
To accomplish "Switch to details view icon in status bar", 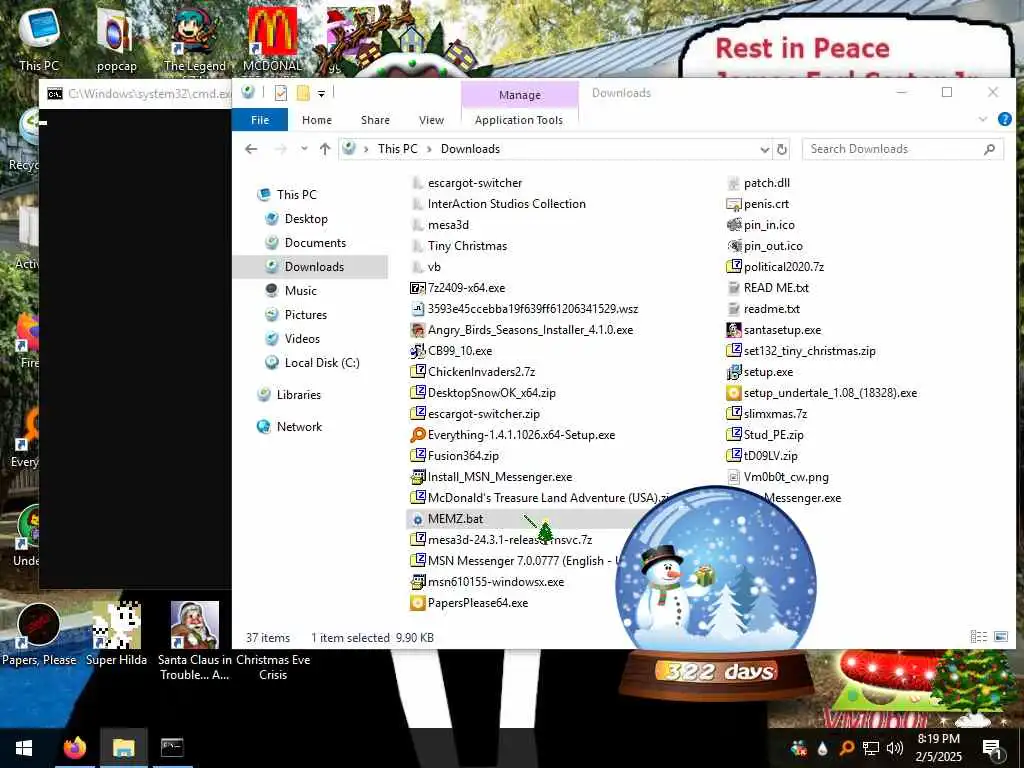I will [x=978, y=636].
